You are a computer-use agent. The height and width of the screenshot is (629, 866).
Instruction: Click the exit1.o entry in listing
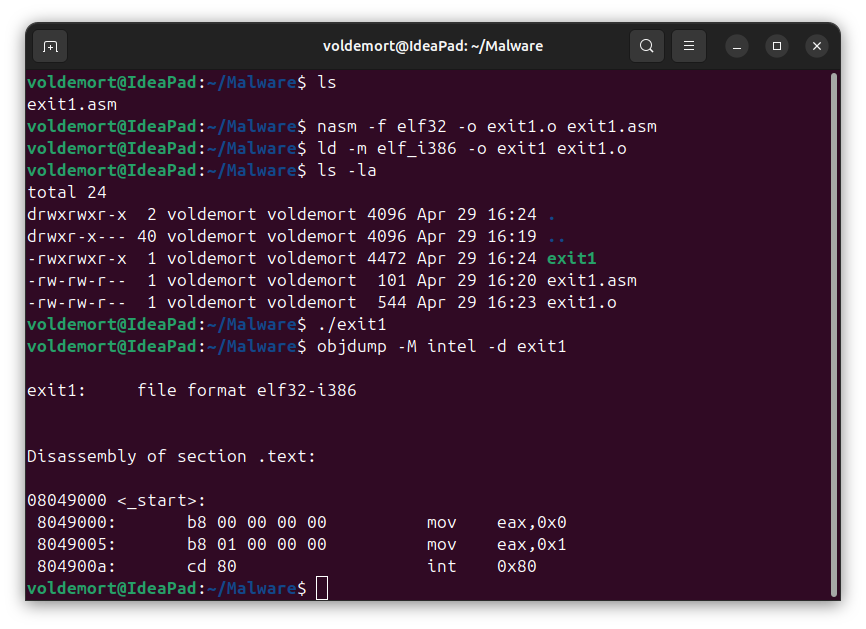[582, 303]
